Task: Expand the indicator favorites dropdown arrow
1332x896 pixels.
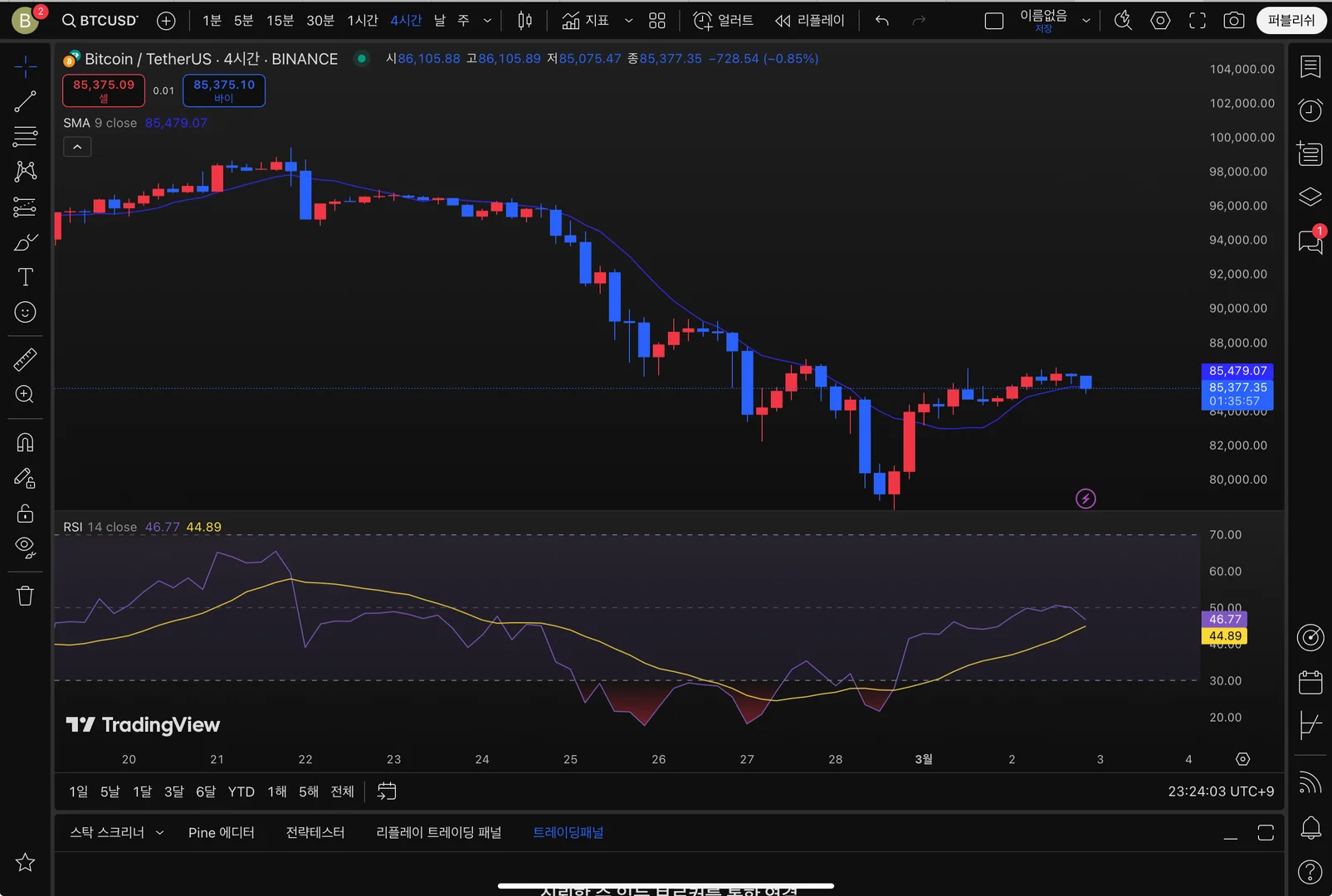Action: [x=628, y=21]
